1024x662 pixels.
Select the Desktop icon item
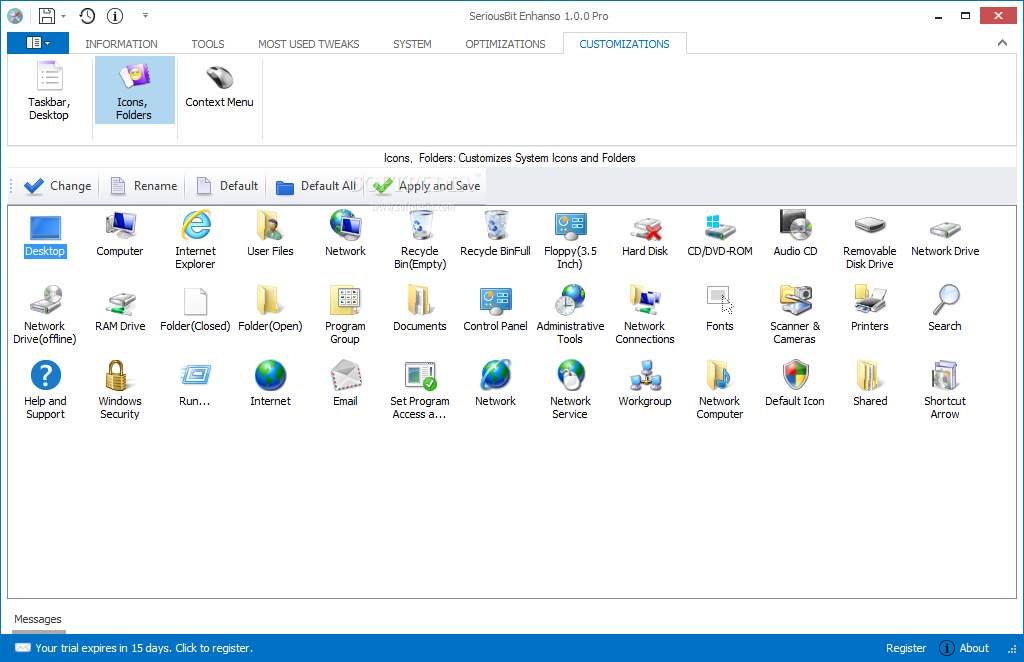pyautogui.click(x=45, y=235)
